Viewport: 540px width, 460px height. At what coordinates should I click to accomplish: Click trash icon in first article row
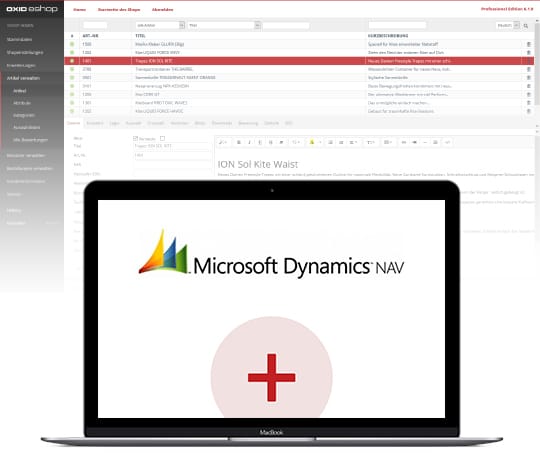[529, 44]
